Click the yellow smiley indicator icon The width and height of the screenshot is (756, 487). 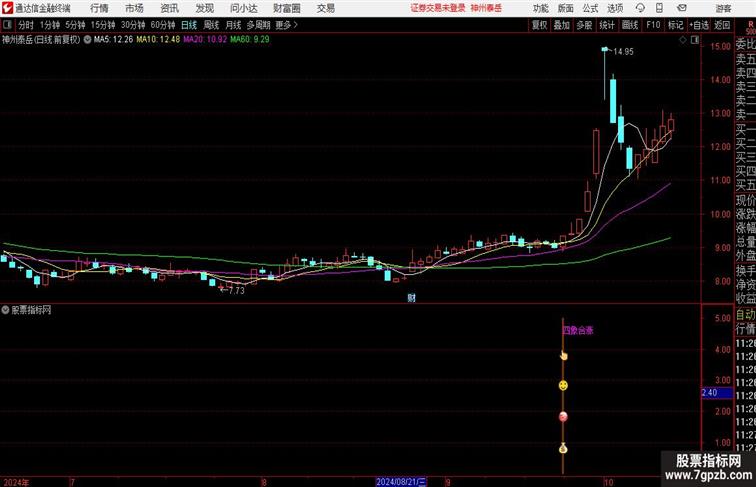563,385
